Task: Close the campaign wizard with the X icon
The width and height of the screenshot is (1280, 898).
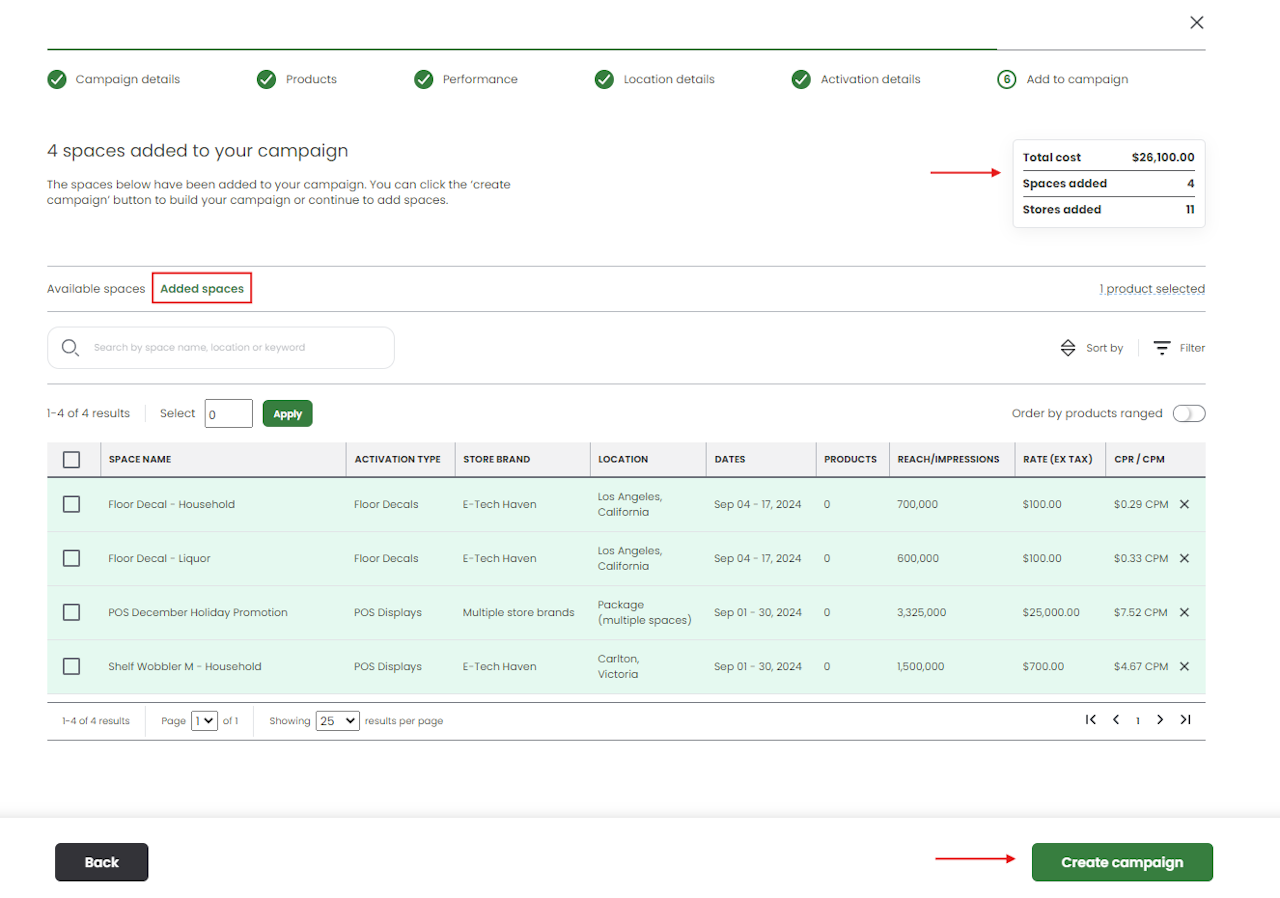Action: [1196, 23]
